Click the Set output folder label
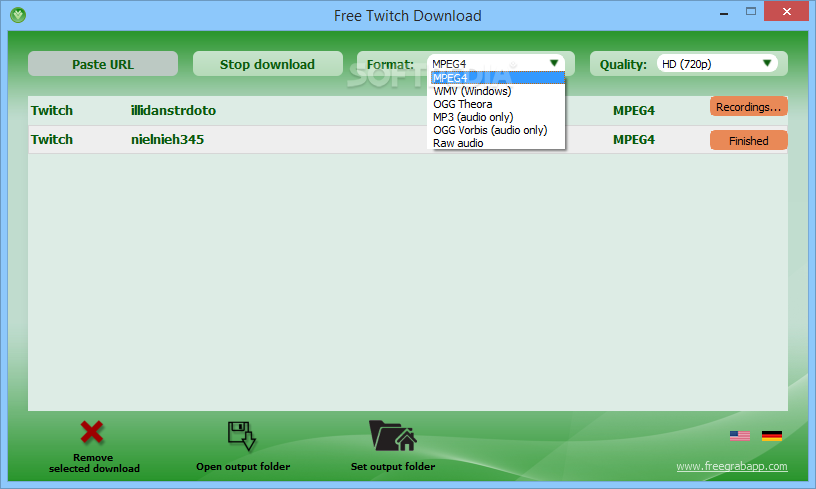The image size is (816, 489). (x=393, y=467)
